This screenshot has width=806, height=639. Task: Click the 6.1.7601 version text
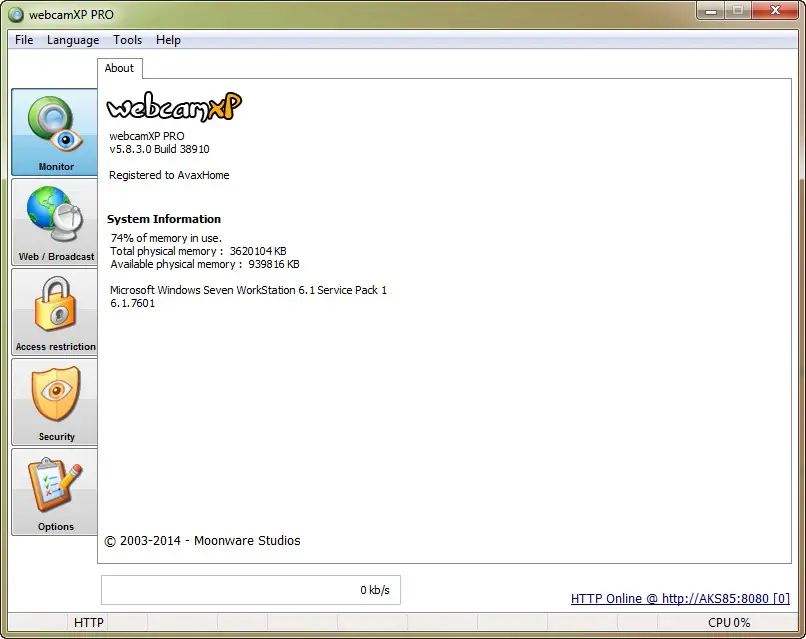tap(132, 303)
